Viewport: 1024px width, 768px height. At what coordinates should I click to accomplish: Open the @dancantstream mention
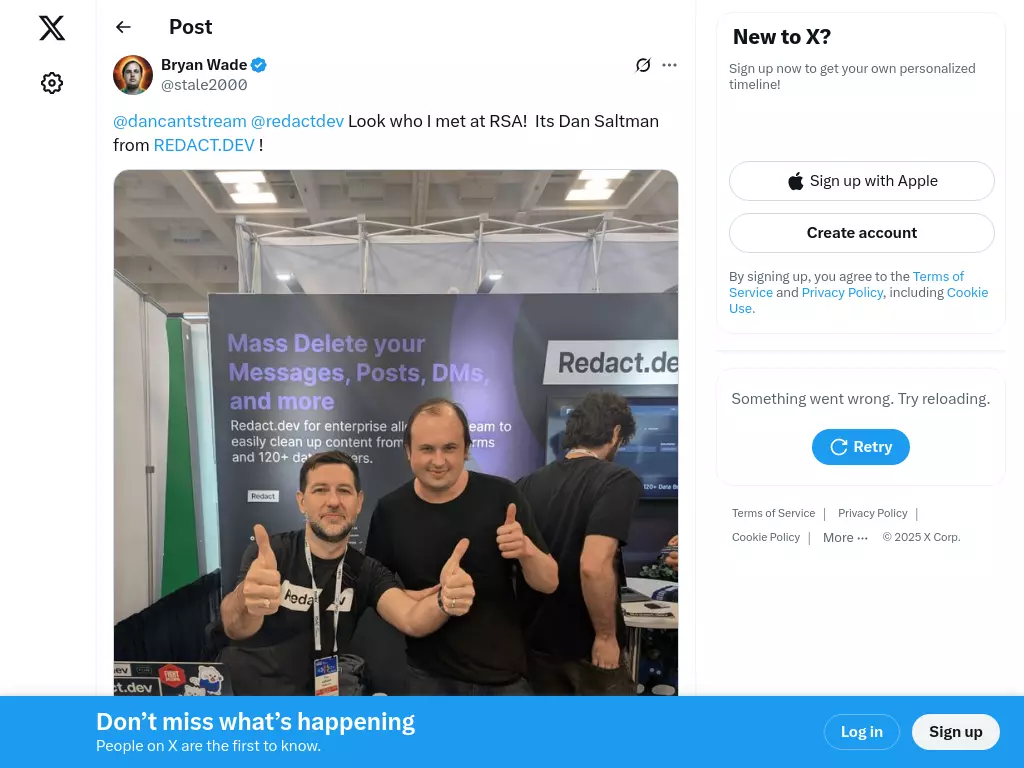point(180,121)
